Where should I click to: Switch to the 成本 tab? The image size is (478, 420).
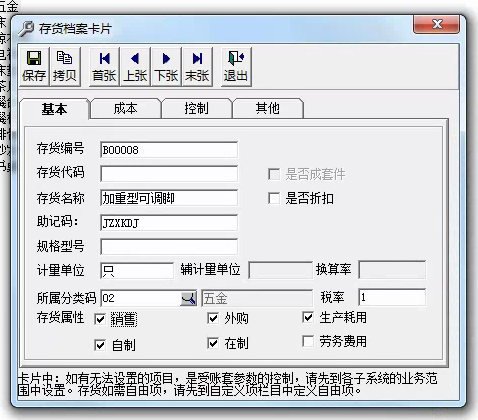pos(126,109)
